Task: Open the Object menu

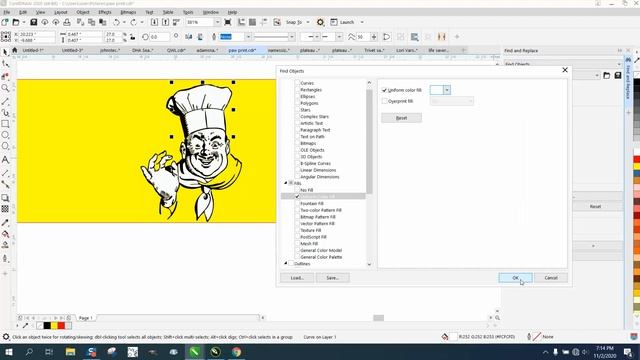Action: pos(83,12)
